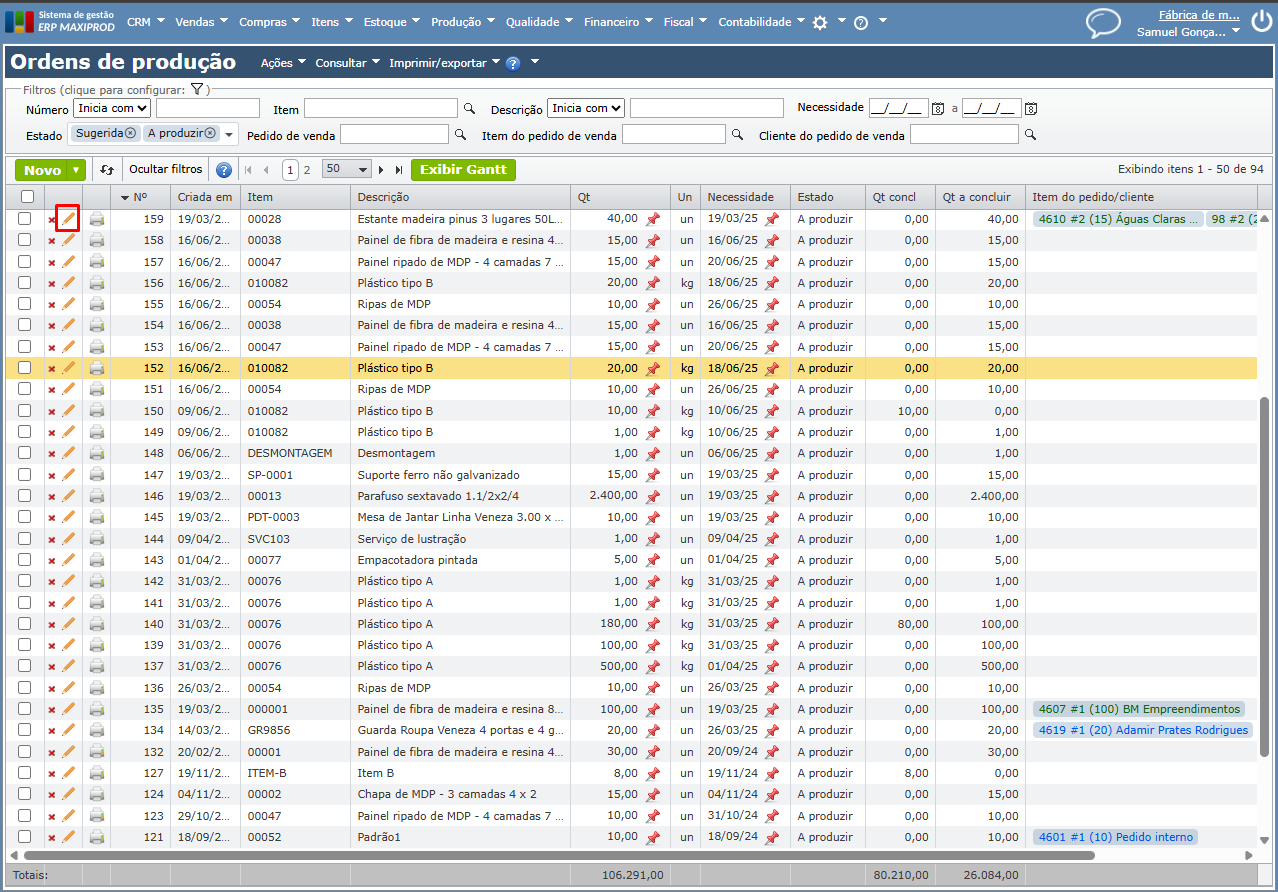
Task: Delete order 157 using red X icon
Action: tap(52, 262)
